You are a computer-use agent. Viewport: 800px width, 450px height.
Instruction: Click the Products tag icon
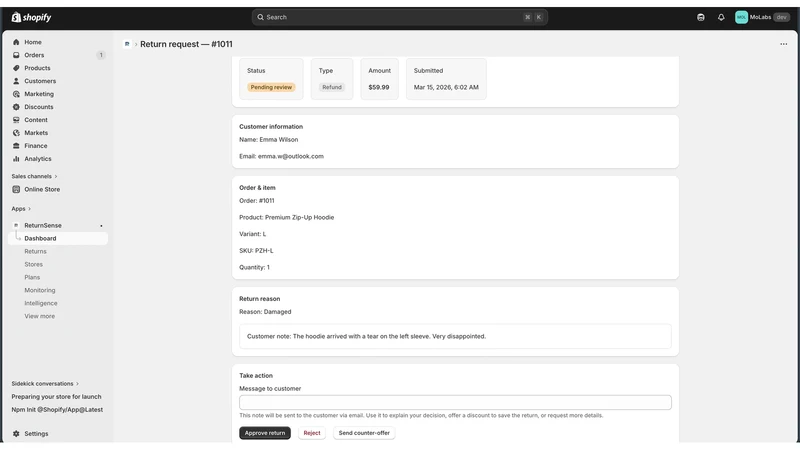click(16, 68)
